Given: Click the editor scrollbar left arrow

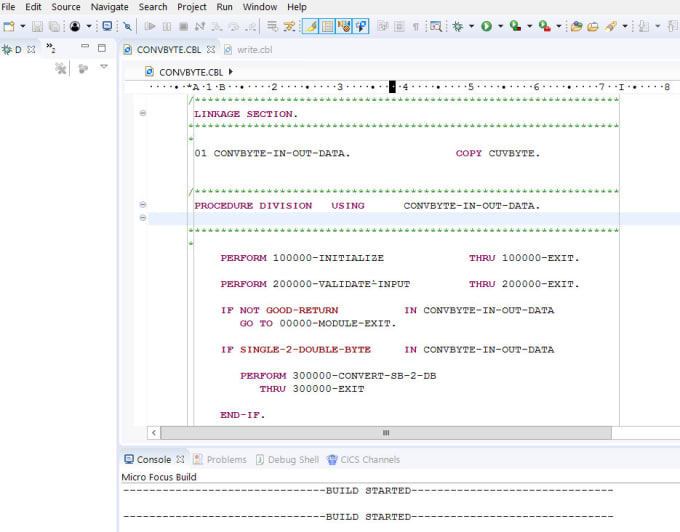Looking at the screenshot, I should click(x=154, y=433).
